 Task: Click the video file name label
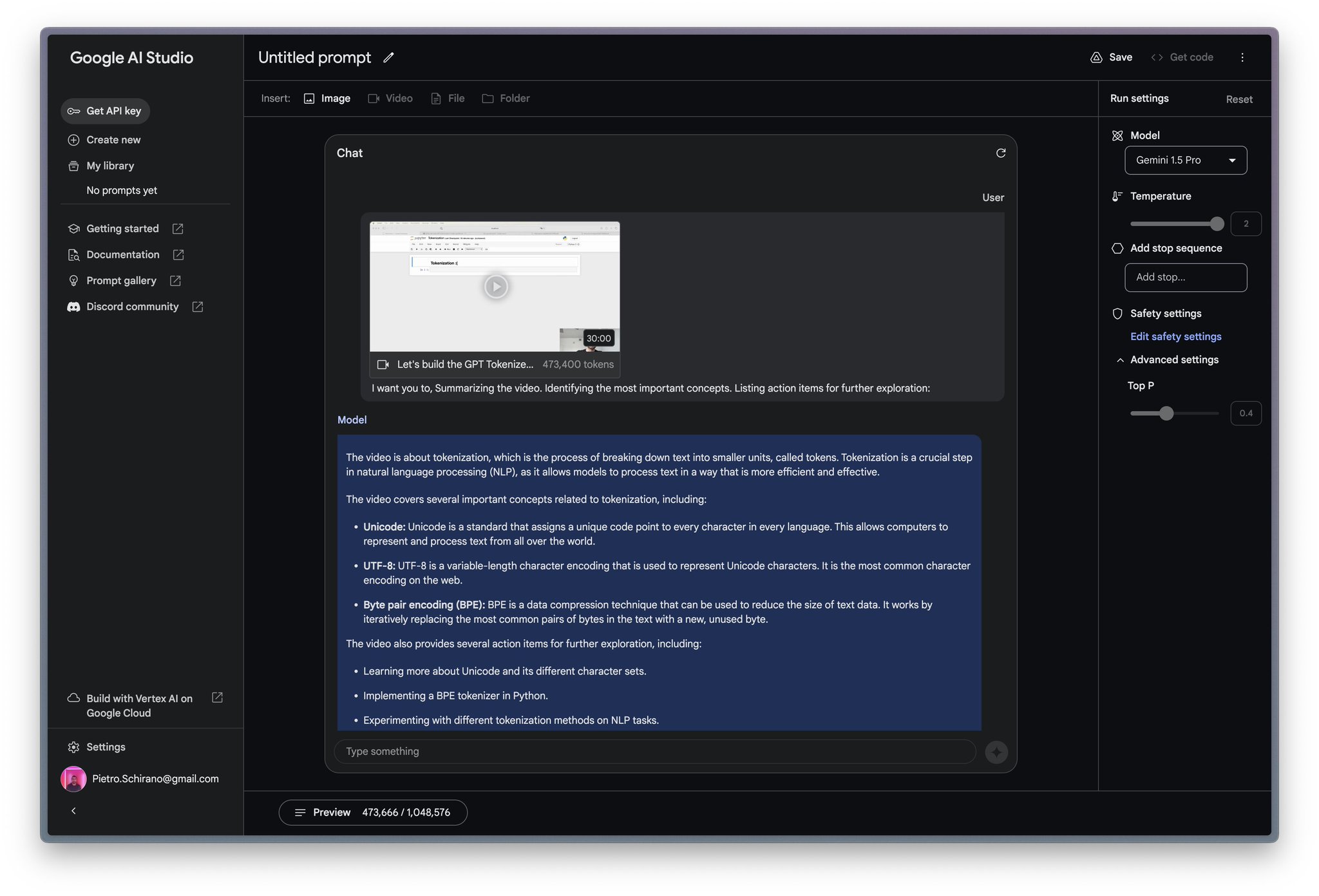pyautogui.click(x=465, y=365)
